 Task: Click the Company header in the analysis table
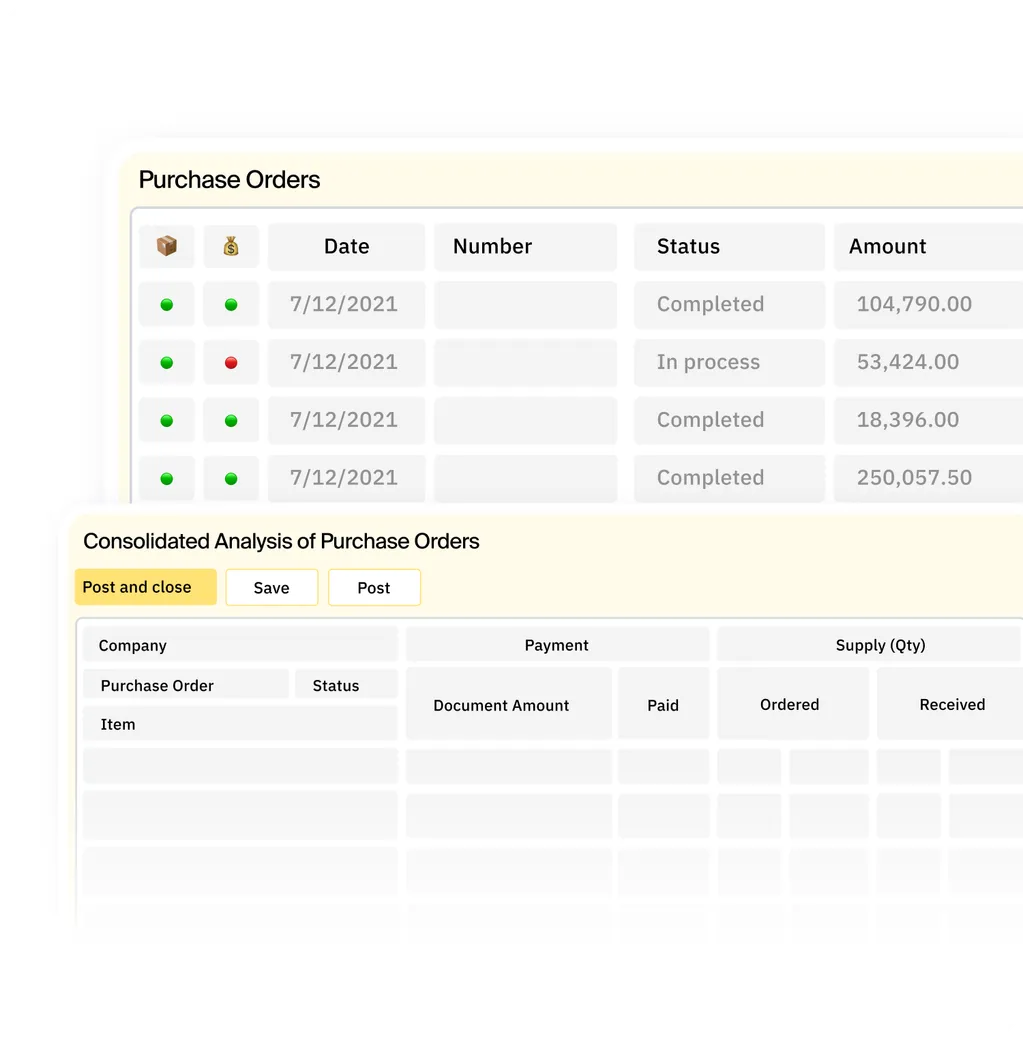tap(240, 645)
